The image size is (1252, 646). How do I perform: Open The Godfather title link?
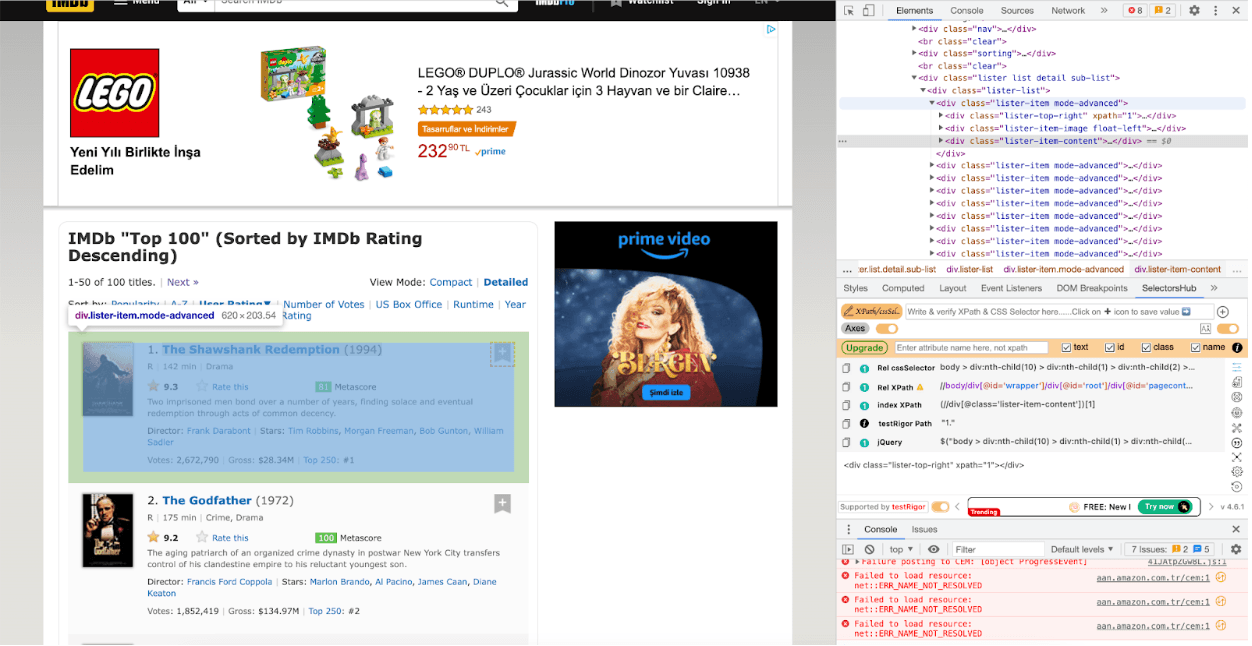coord(207,500)
